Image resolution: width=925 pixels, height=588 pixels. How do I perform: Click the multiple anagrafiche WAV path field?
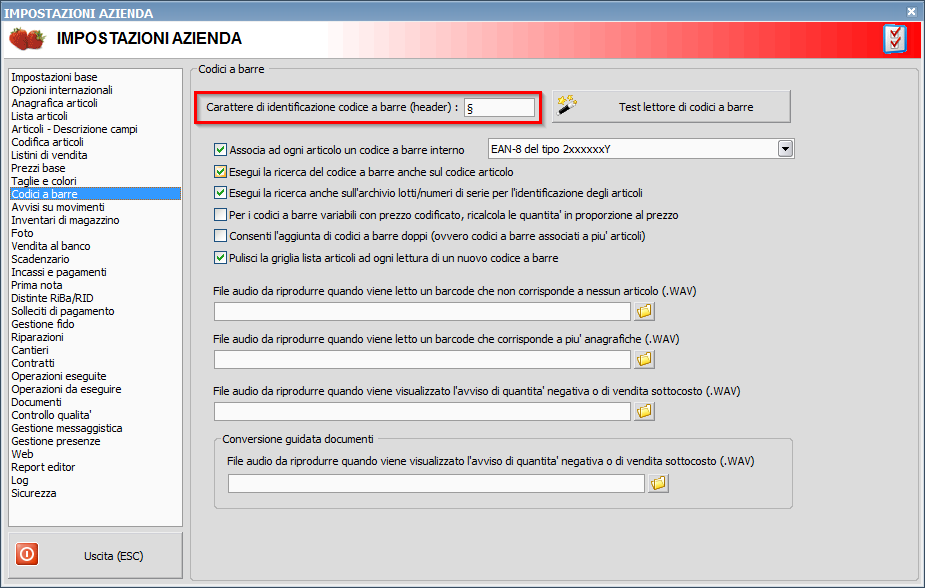[422, 359]
